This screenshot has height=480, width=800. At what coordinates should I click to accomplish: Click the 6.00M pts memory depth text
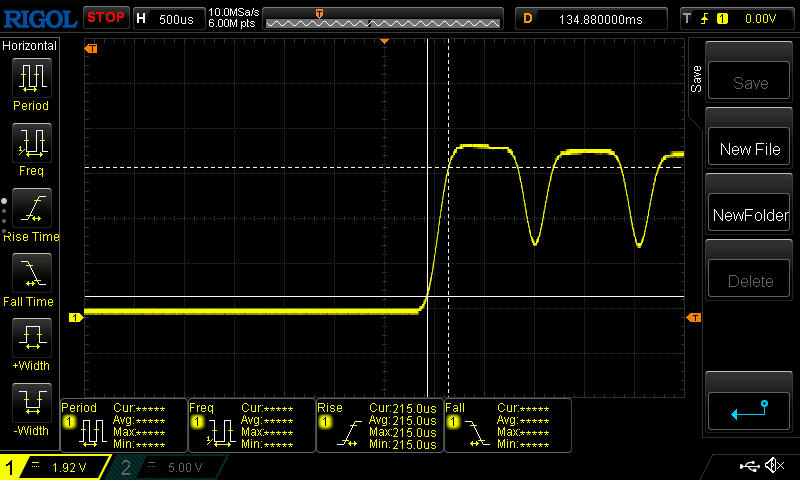(x=232, y=23)
